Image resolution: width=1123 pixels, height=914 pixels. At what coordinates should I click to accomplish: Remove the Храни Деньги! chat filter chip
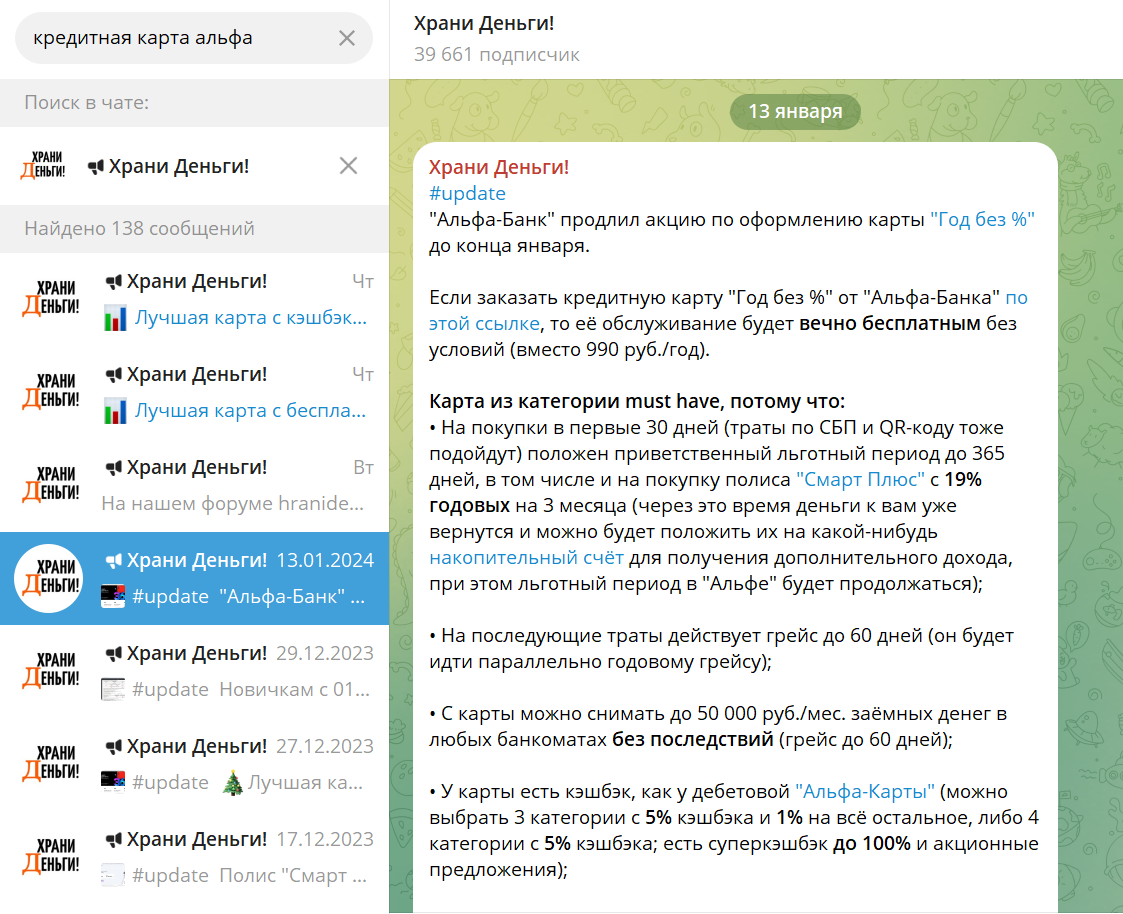click(x=348, y=166)
